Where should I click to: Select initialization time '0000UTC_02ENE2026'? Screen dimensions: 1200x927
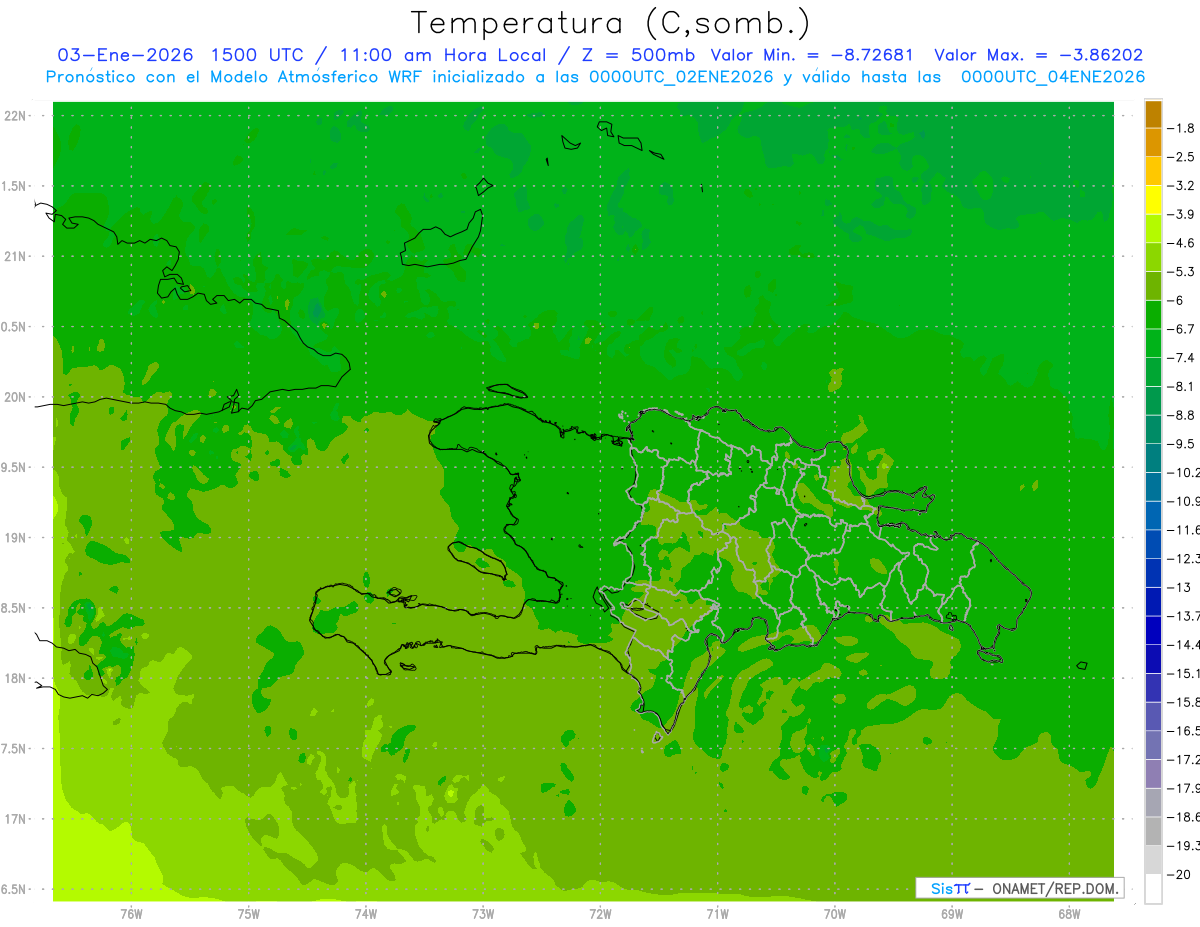tap(681, 77)
